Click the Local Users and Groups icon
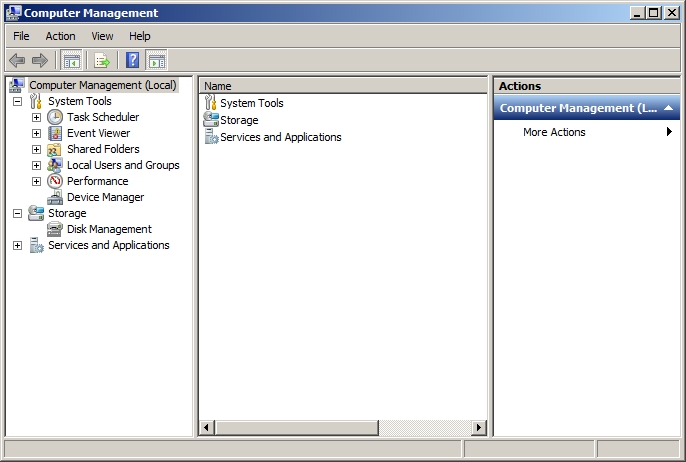Image resolution: width=686 pixels, height=462 pixels. click(55, 165)
